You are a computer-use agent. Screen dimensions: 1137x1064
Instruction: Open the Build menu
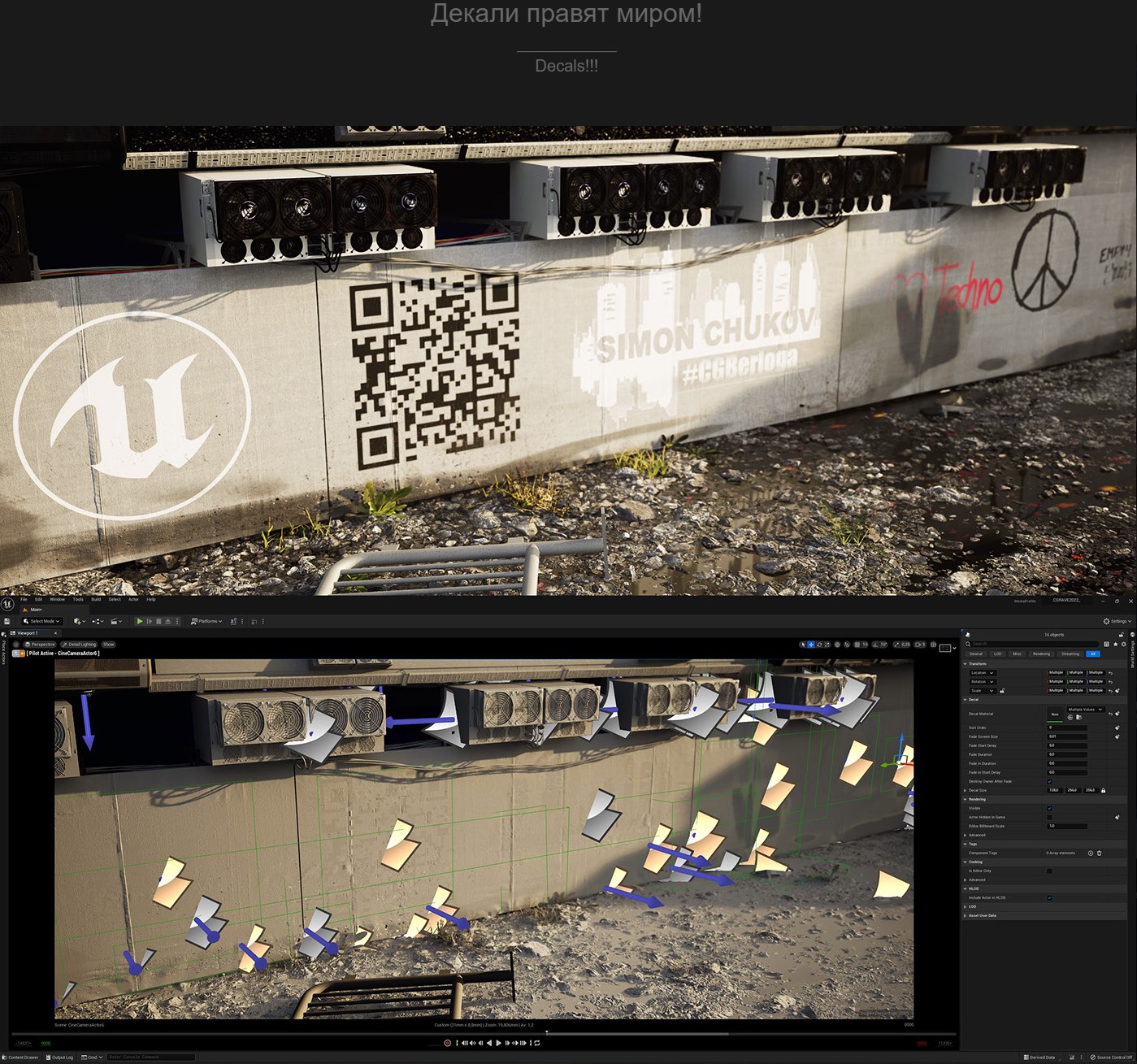[x=96, y=599]
